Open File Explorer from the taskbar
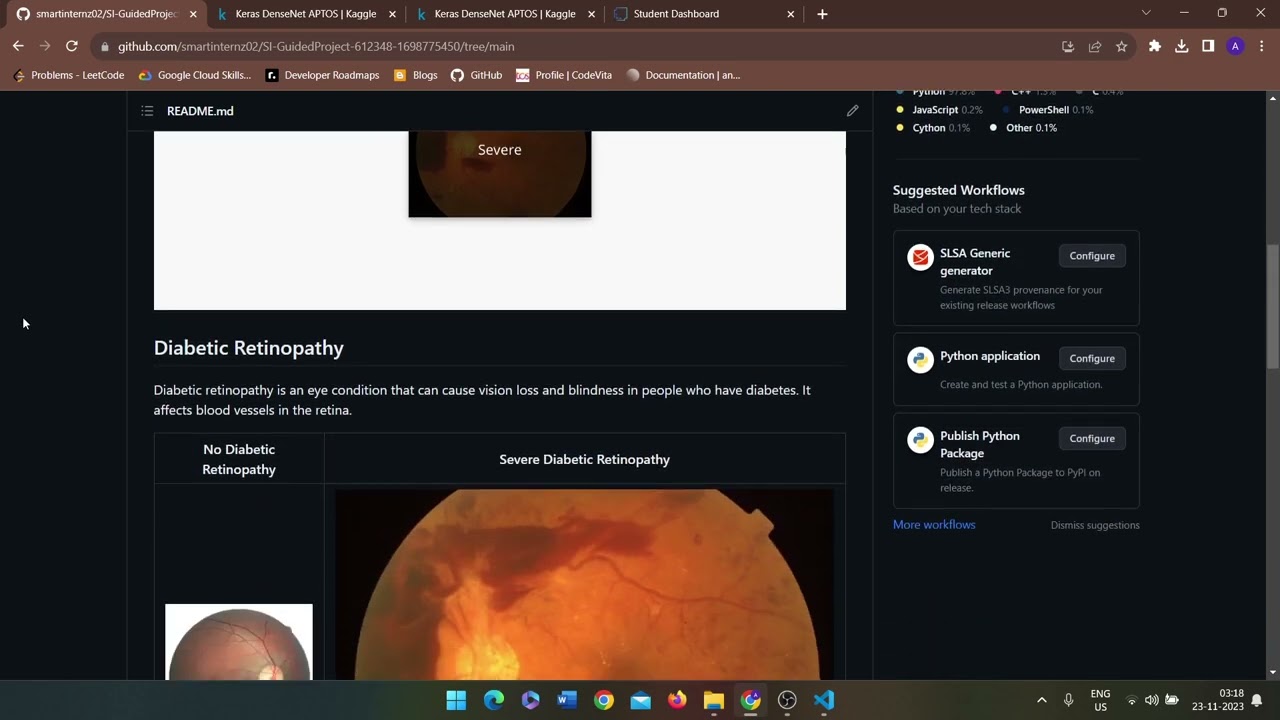 713,700
